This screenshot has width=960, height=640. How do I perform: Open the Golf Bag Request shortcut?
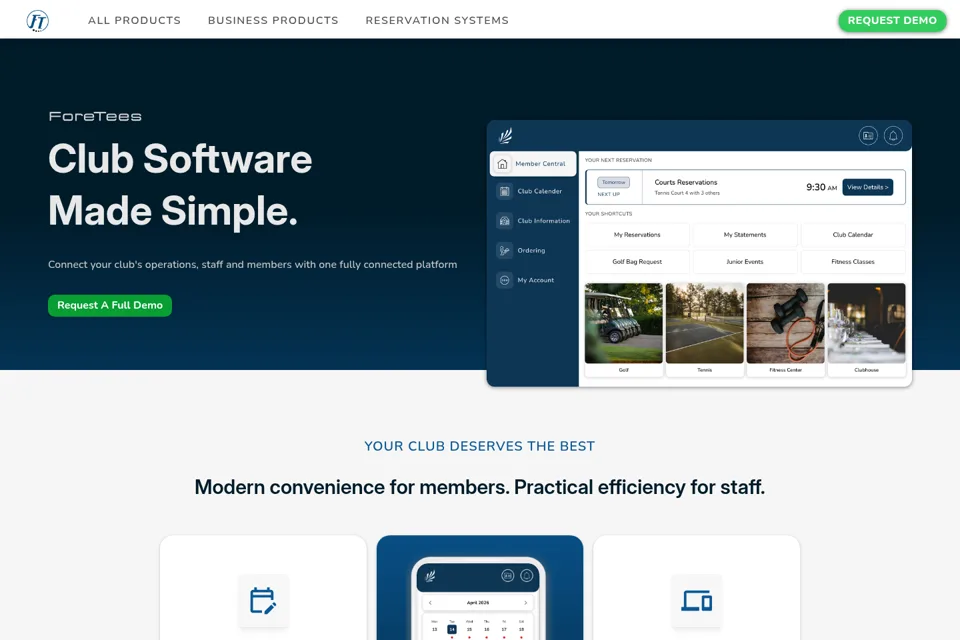click(x=637, y=262)
